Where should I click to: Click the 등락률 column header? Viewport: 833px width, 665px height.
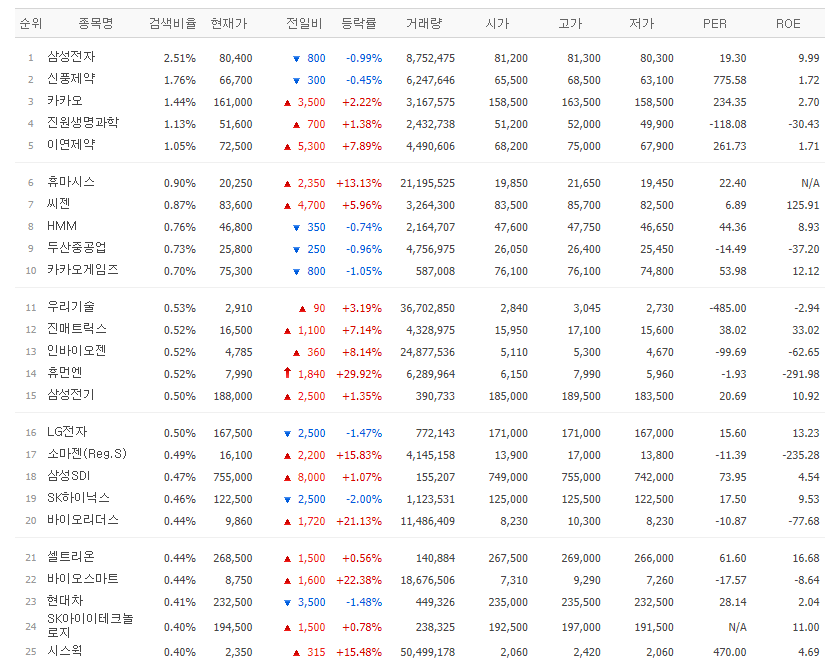click(359, 23)
